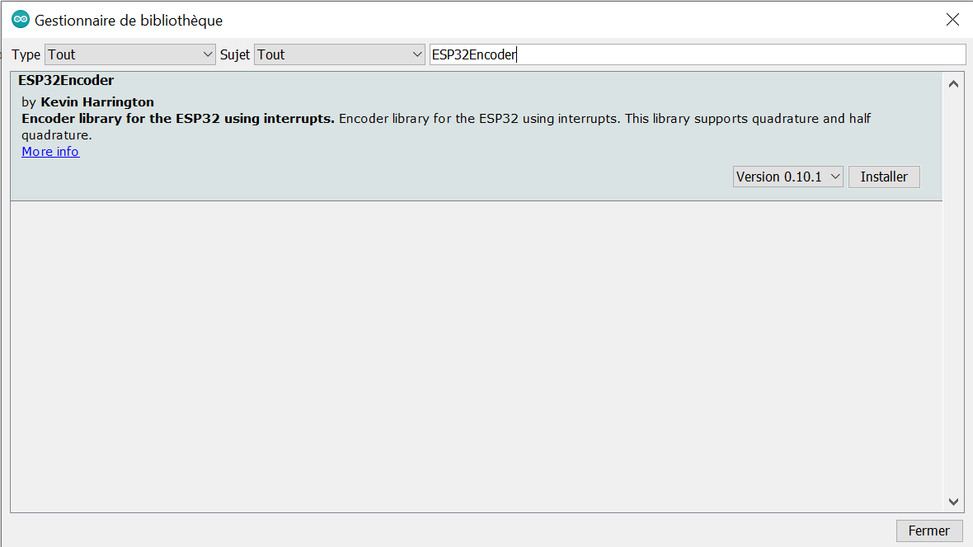Click blank space left of the Version selector
The width and height of the screenshot is (973, 547).
(x=400, y=177)
